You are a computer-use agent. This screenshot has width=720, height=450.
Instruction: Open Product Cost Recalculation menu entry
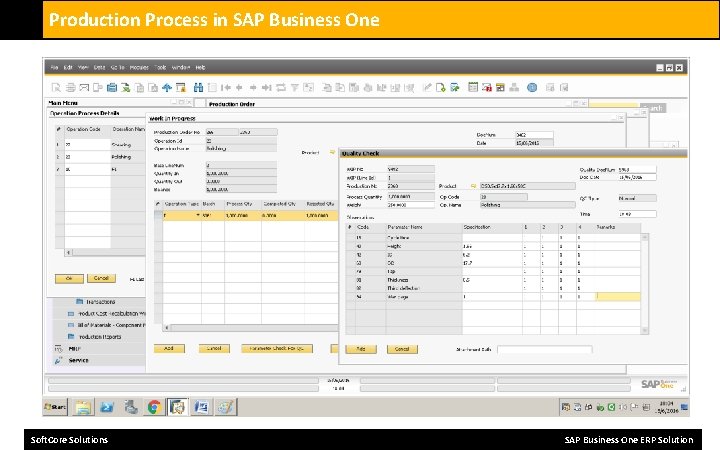[107, 313]
